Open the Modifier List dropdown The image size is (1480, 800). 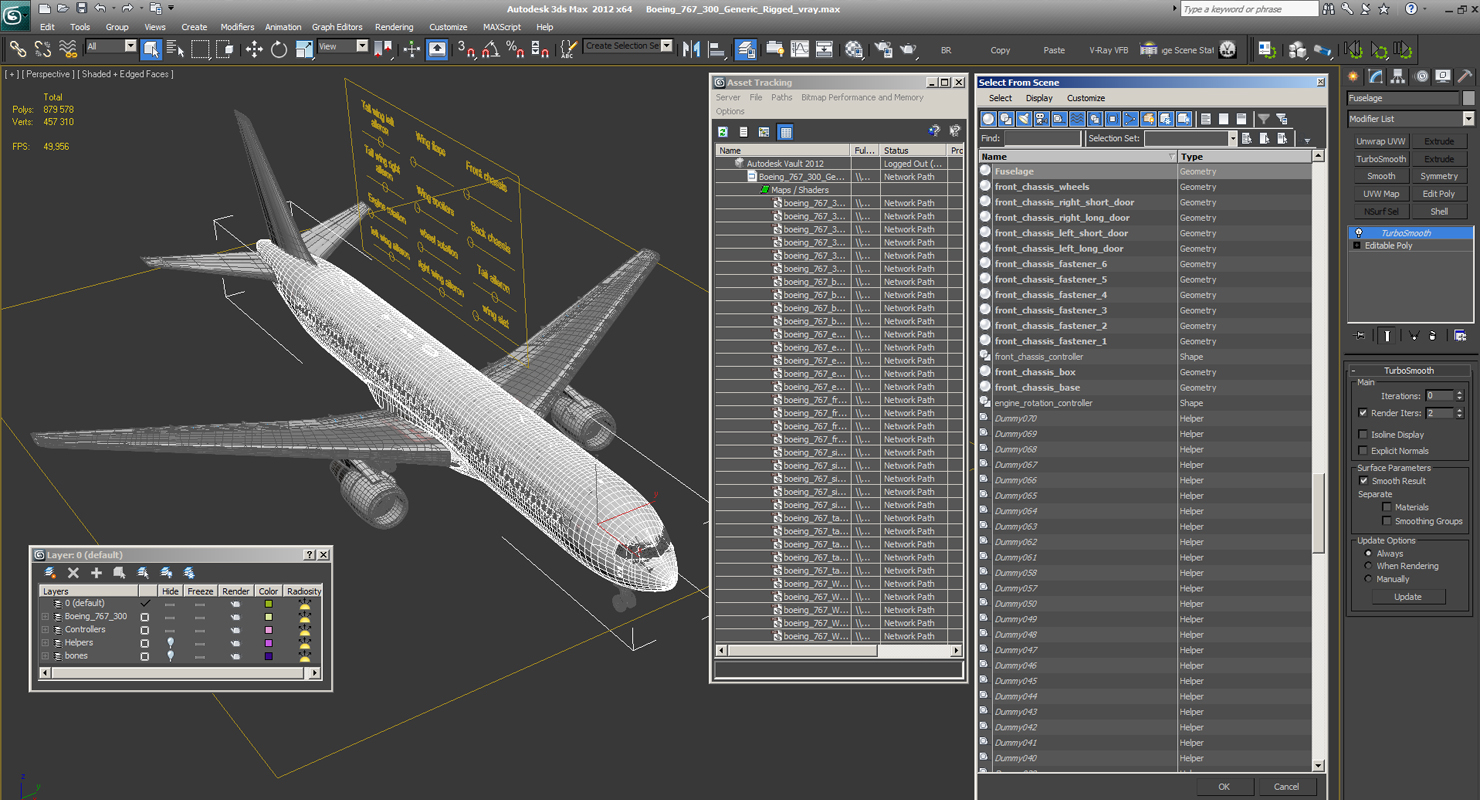coord(1411,119)
